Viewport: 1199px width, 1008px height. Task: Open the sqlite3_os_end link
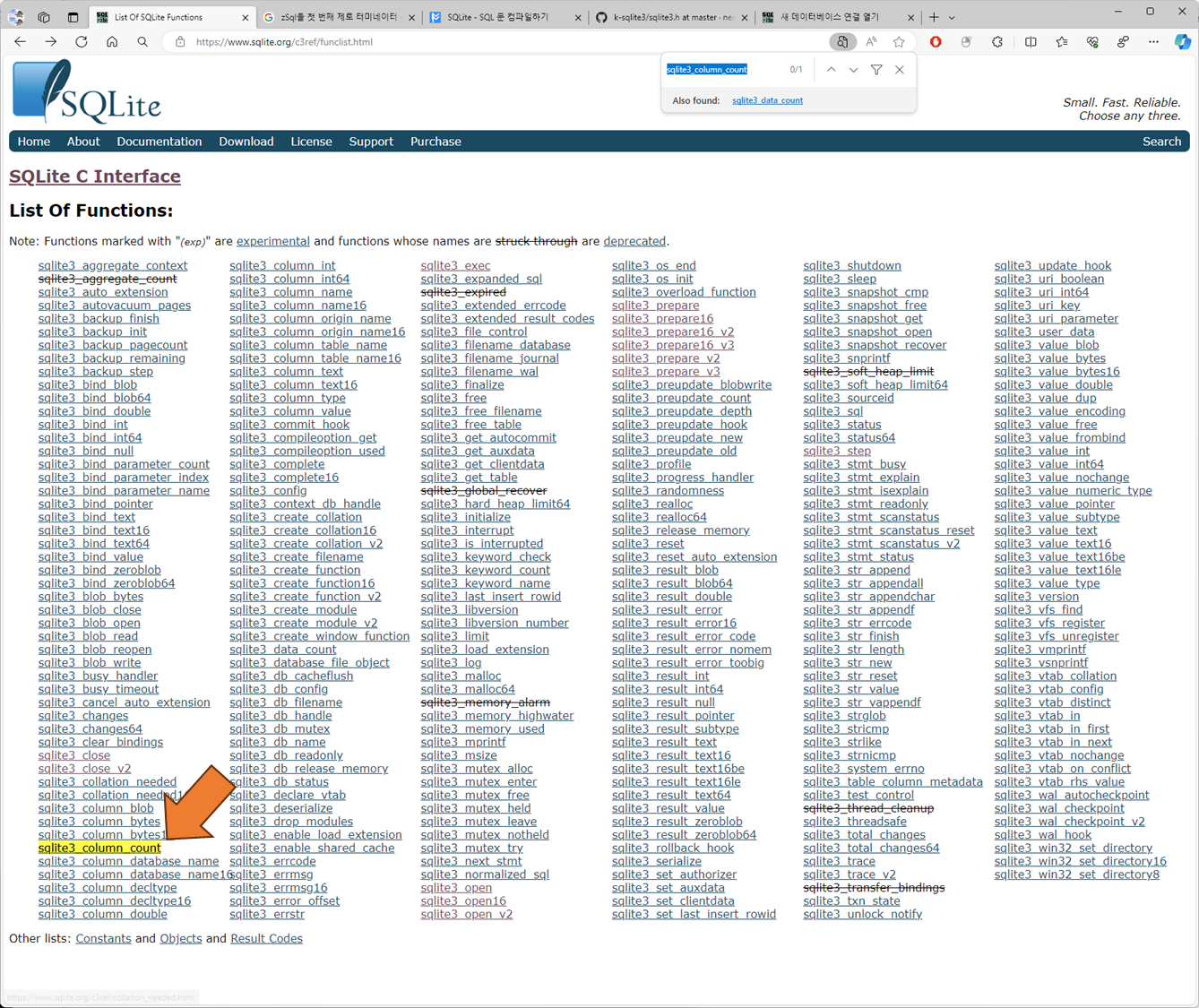654,265
